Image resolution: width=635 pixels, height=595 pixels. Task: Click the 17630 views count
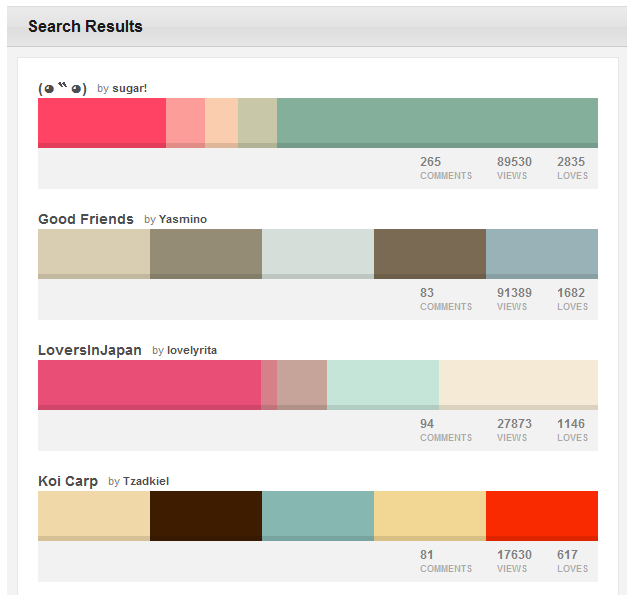point(514,554)
